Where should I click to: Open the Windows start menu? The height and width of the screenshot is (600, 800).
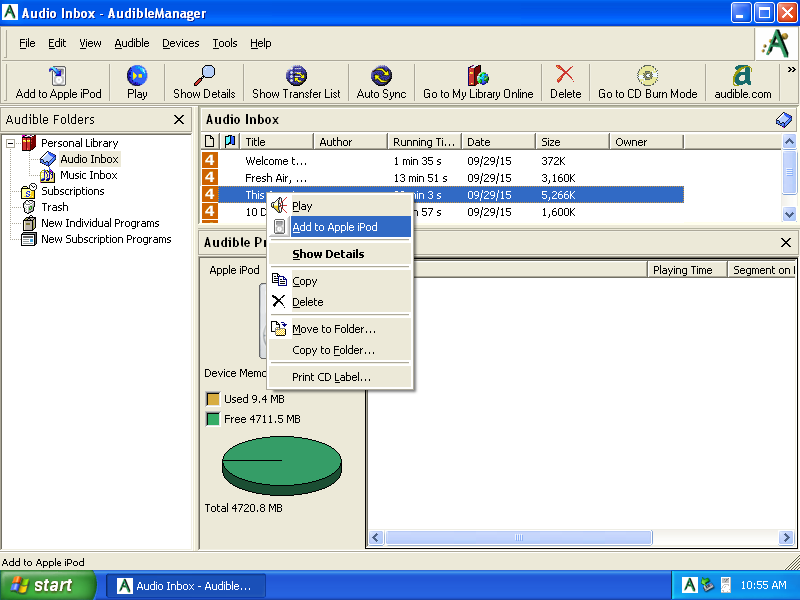[x=47, y=585]
